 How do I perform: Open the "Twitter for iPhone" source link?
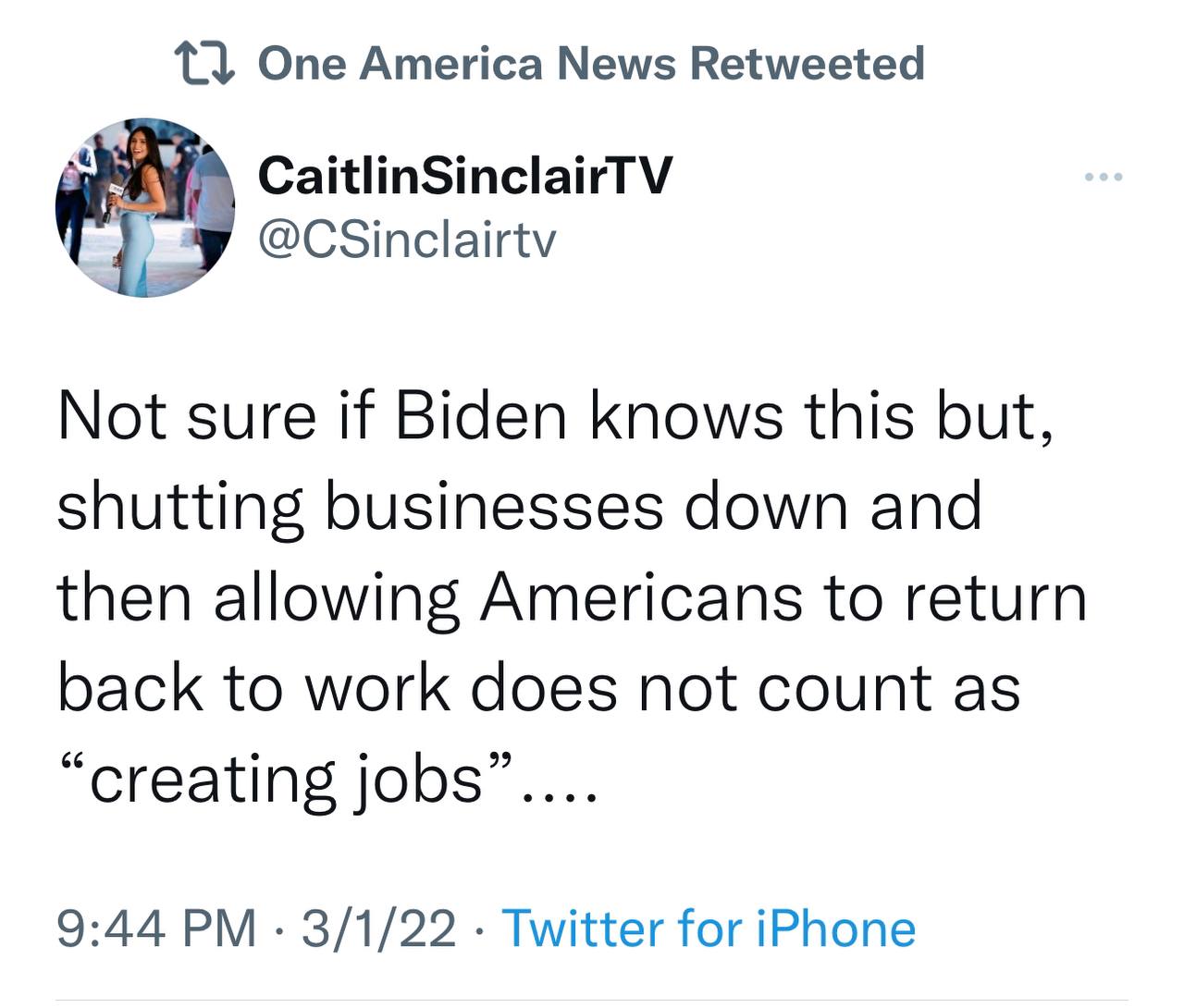click(x=709, y=928)
